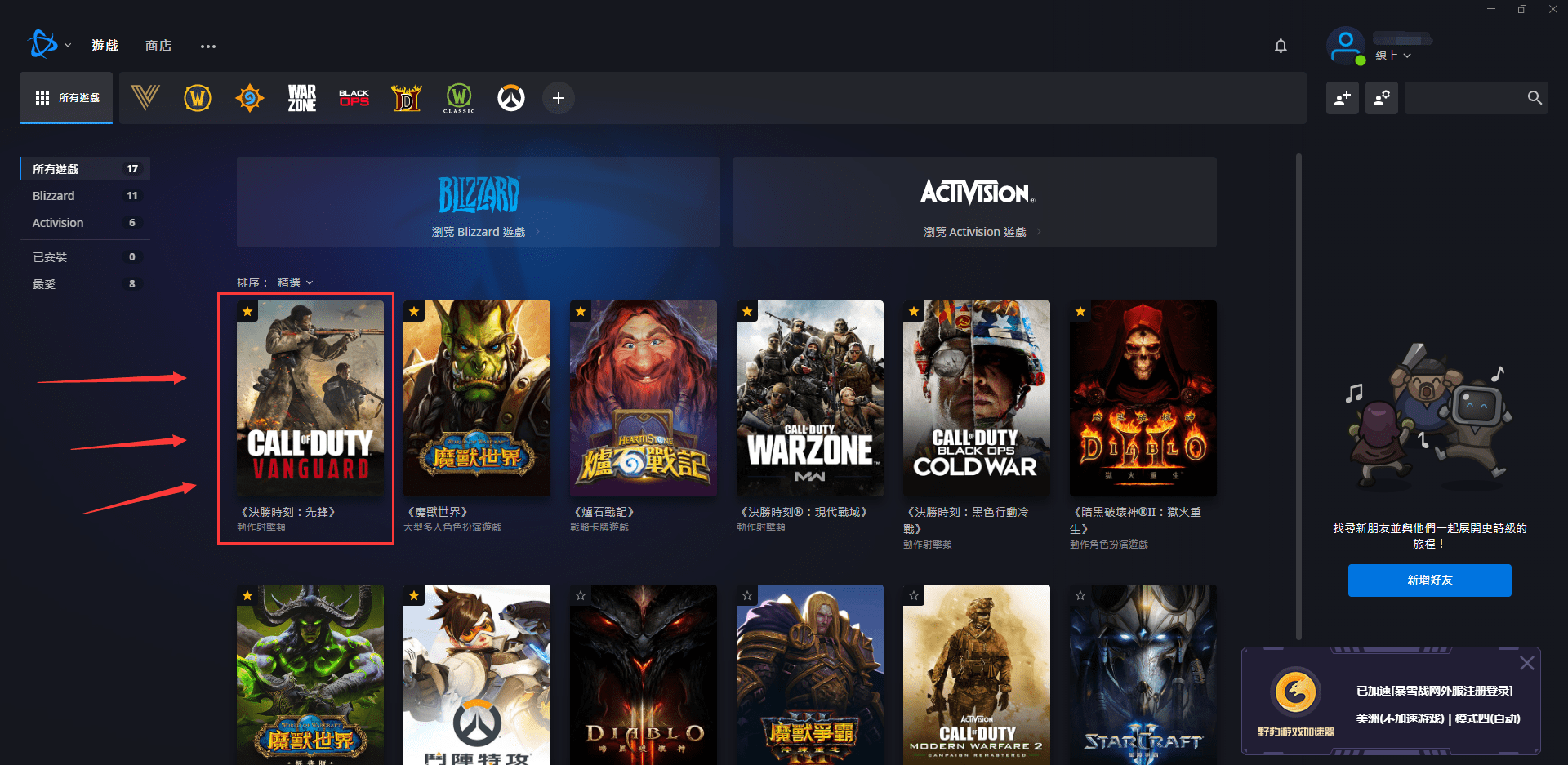Screen dimensions: 1568x765
Task: Click the game list vertical scrollbar
Action: click(1298, 397)
